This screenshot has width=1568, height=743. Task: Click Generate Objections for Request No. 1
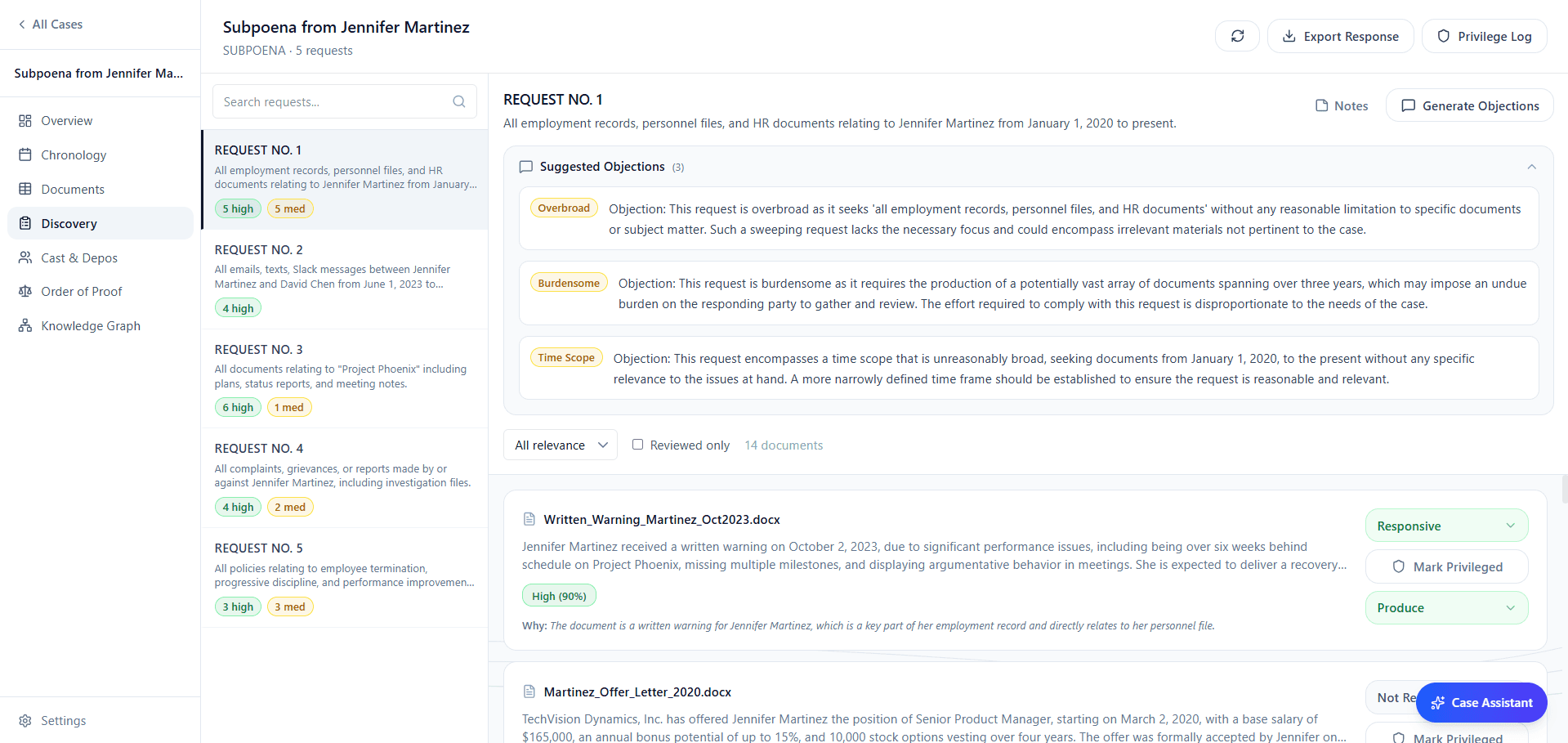tap(1469, 105)
